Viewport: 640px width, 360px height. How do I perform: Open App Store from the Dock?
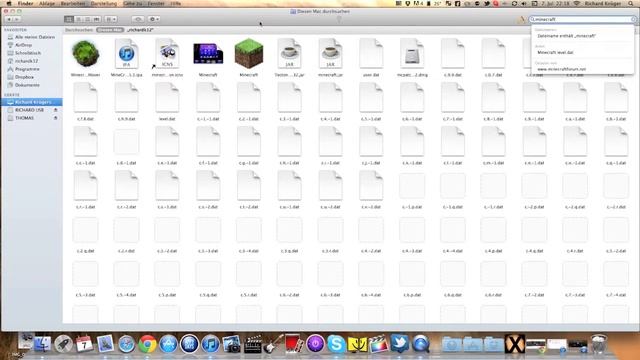169,344
